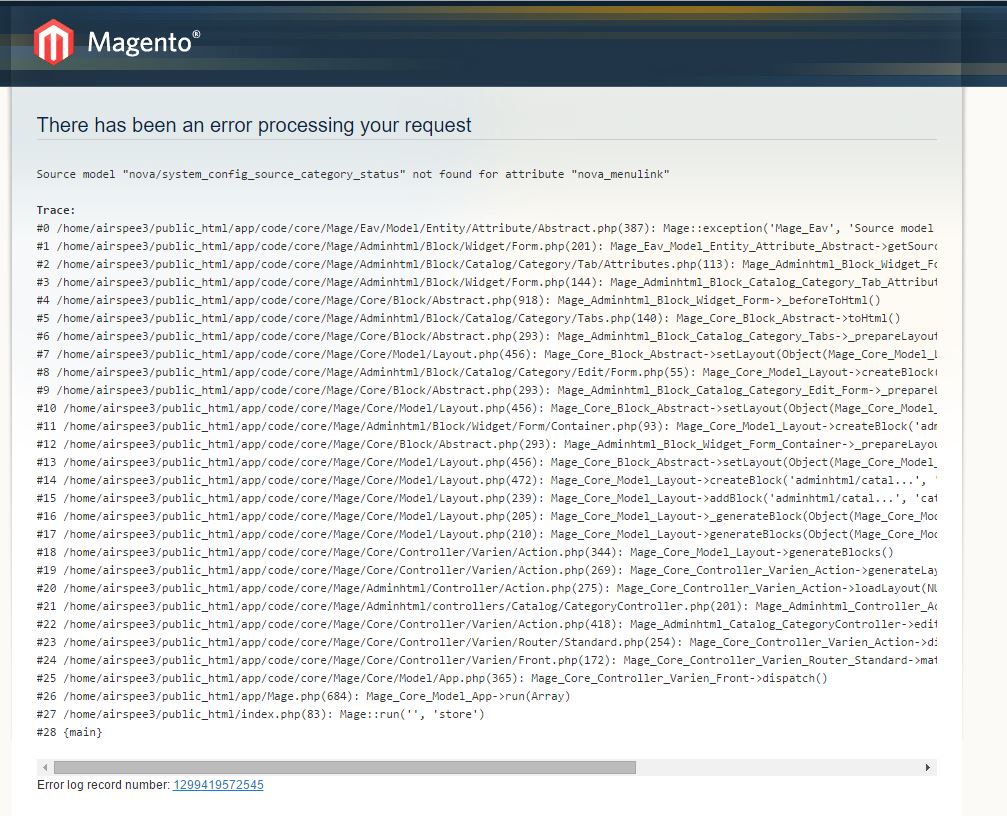The image size is (1007, 816).
Task: Click trace line #14 with Layout.php(472)
Action: point(480,480)
